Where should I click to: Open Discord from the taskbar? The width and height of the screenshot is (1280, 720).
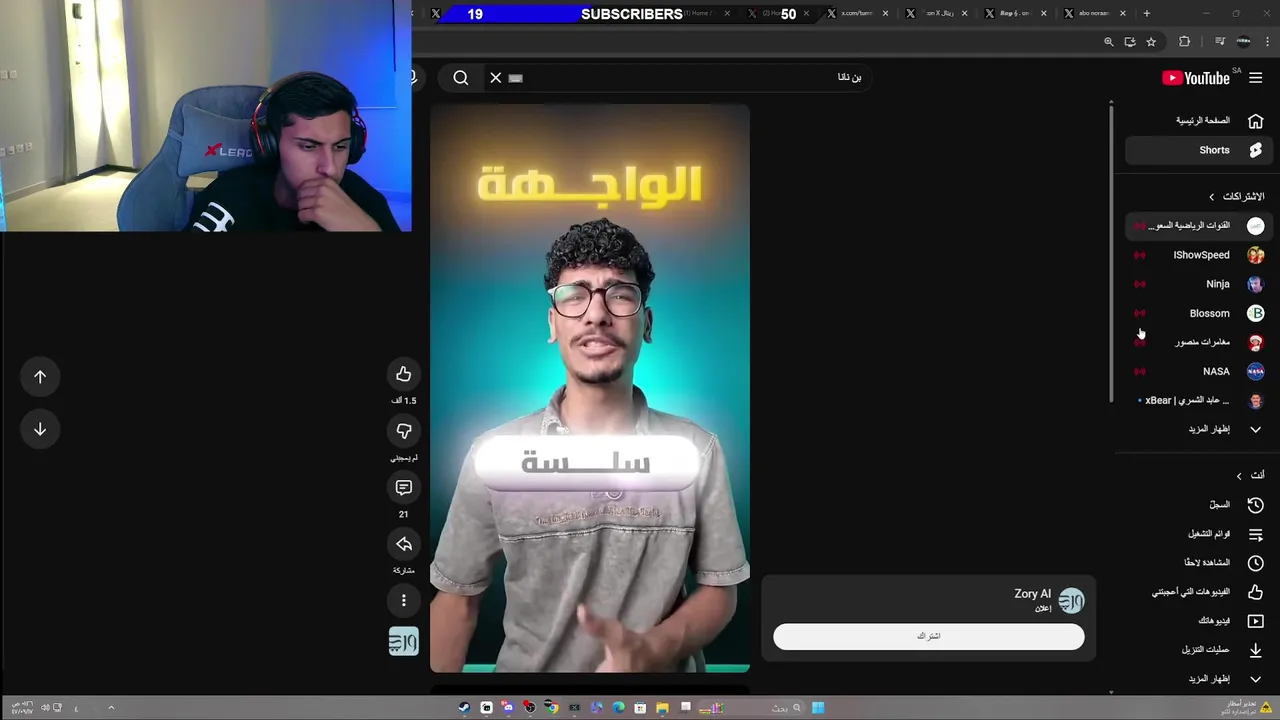[508, 708]
